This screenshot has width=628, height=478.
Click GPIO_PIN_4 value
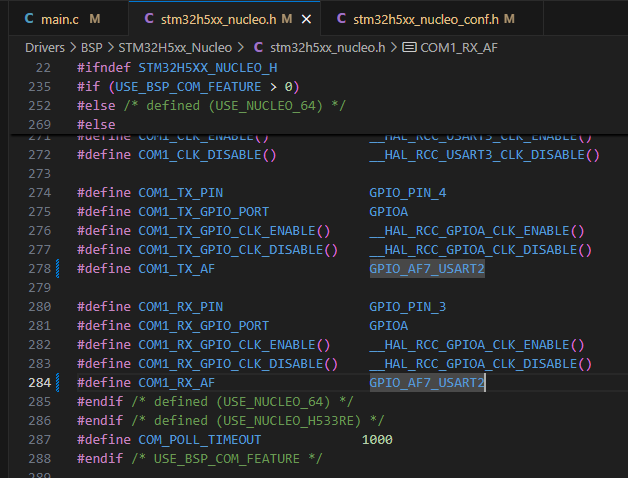[407, 193]
